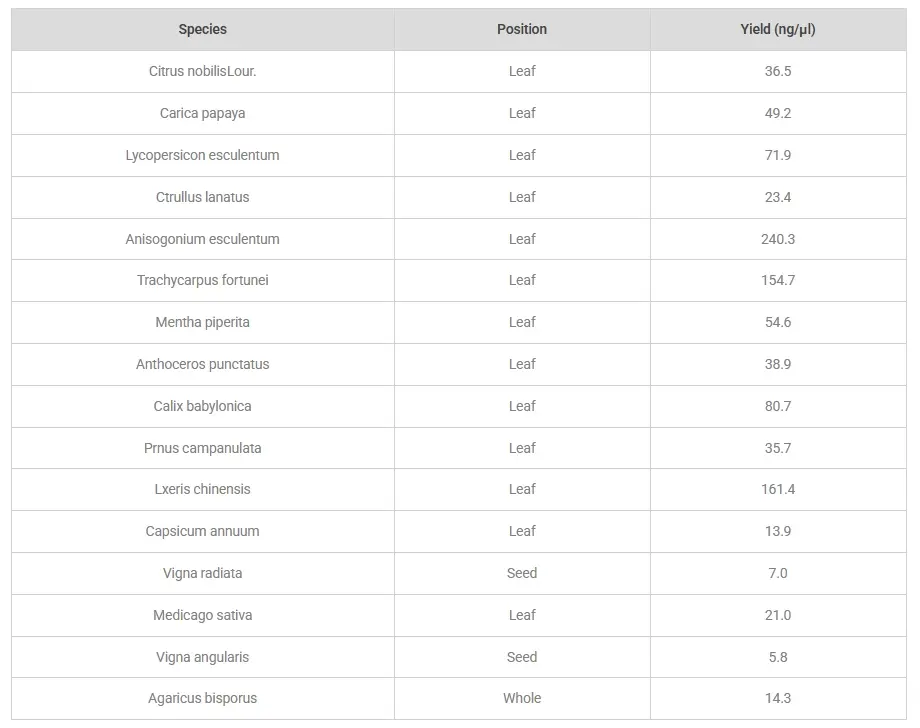Select the Medicago sativa cell

pyautogui.click(x=202, y=615)
